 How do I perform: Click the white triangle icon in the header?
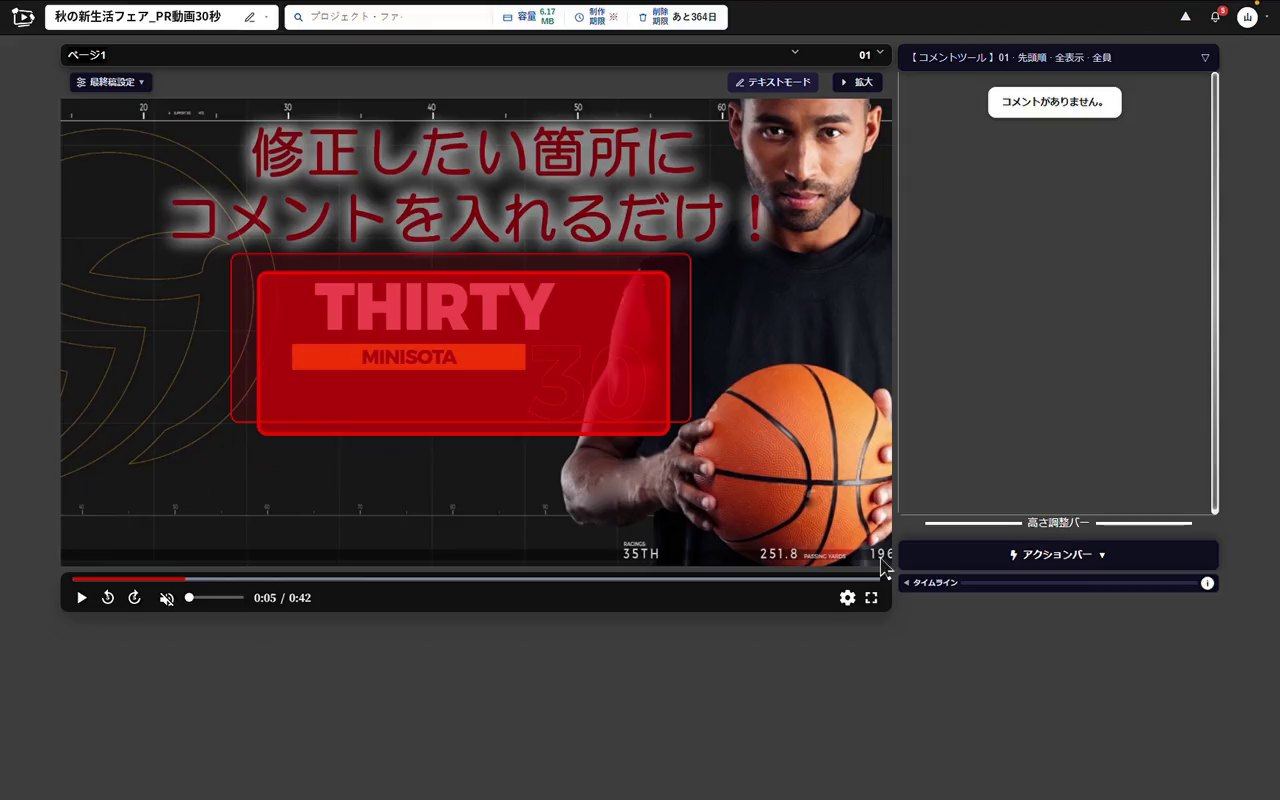[1186, 17]
